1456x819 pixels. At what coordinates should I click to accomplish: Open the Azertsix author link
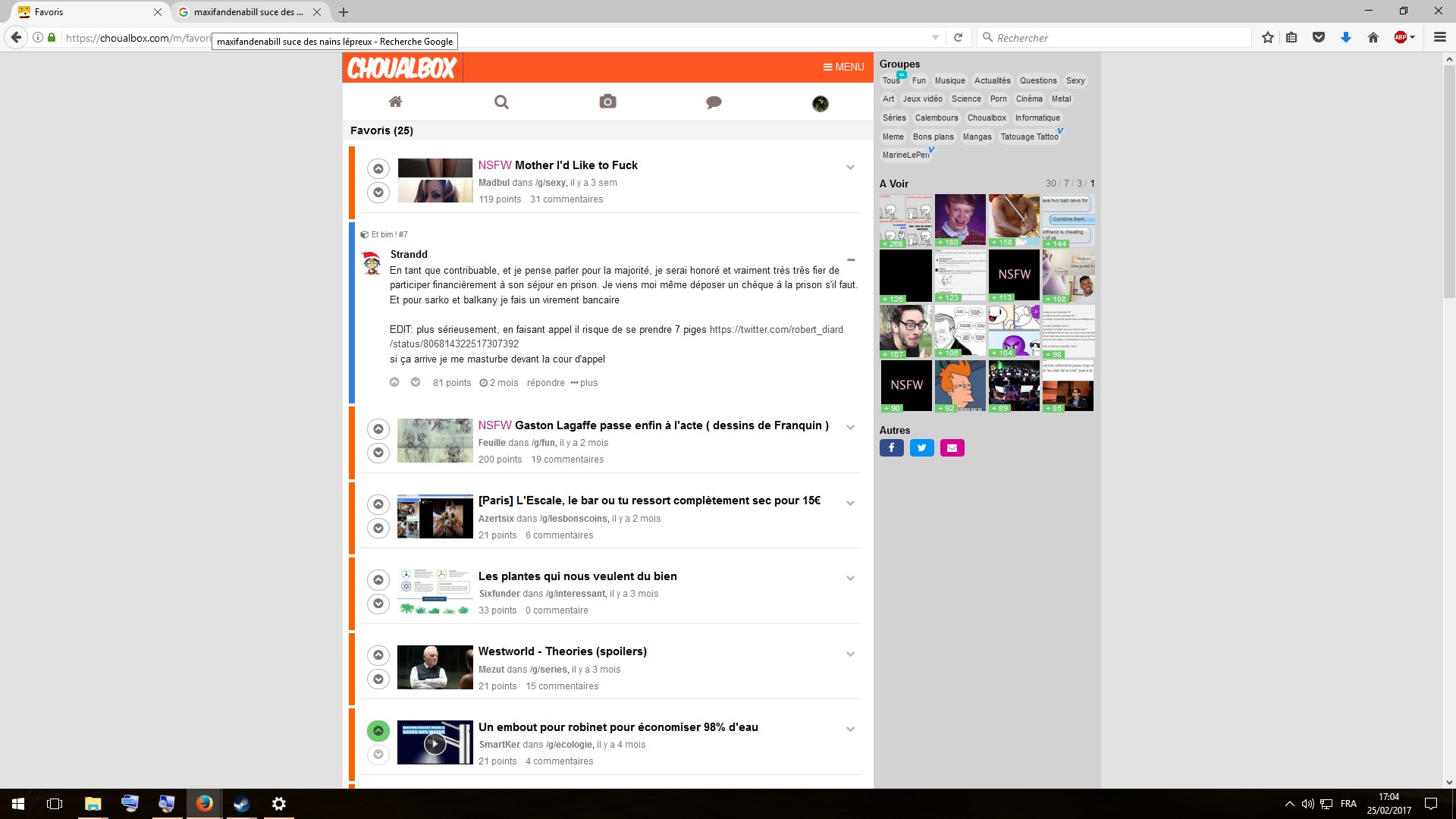point(496,519)
